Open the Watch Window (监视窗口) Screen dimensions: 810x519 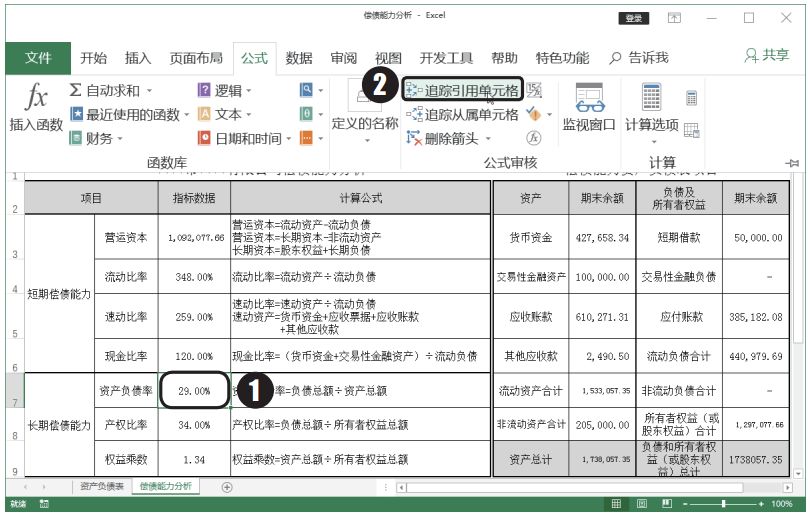click(589, 107)
